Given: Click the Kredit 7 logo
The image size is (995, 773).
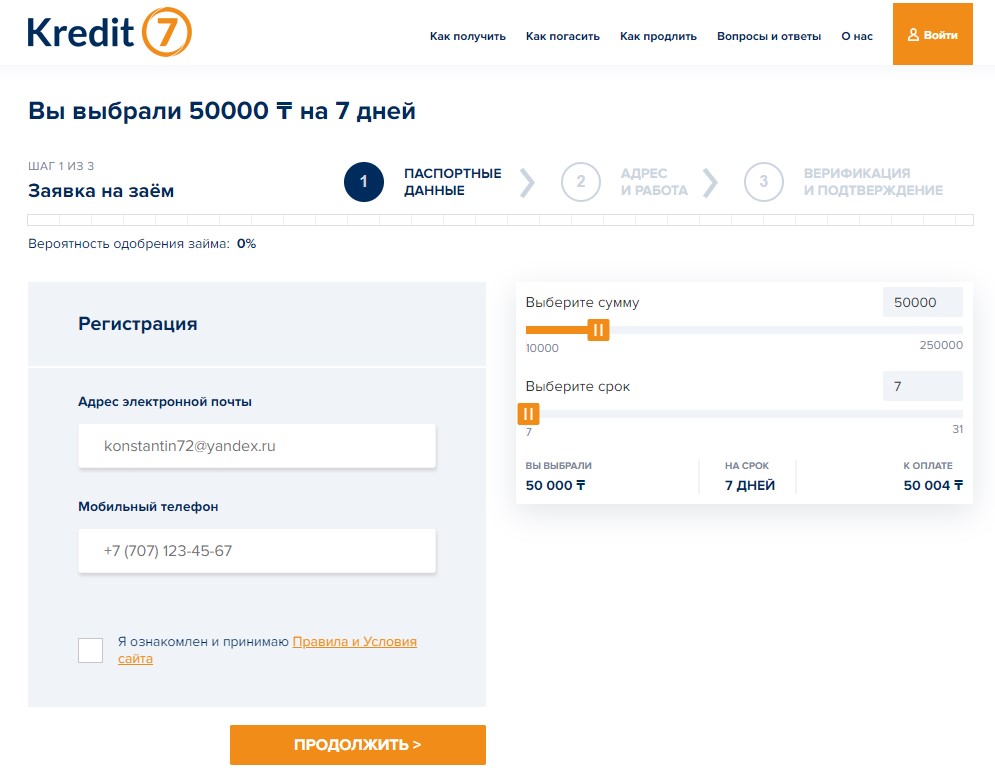Looking at the screenshot, I should [110, 32].
